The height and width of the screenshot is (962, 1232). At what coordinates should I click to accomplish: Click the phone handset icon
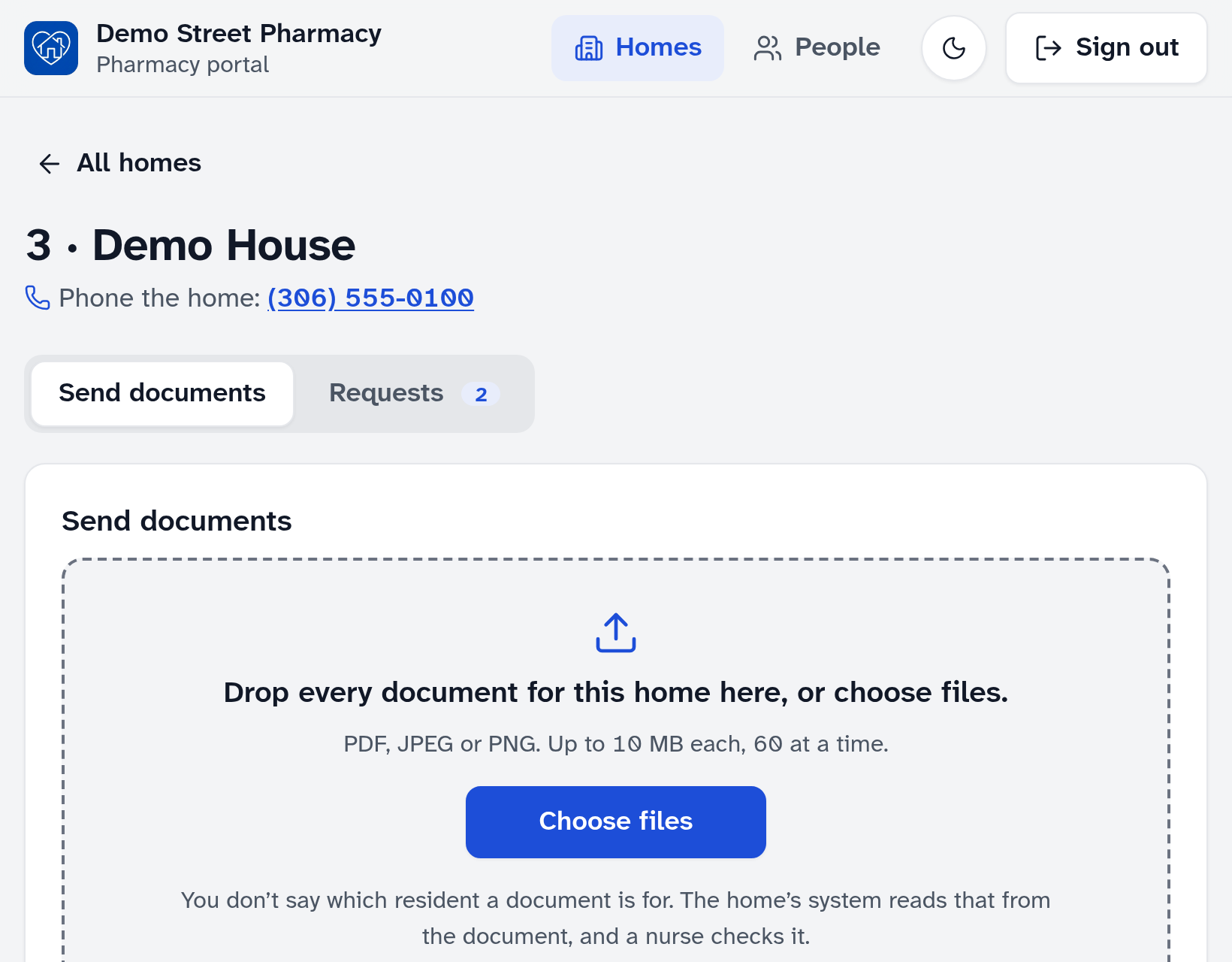coord(38,298)
